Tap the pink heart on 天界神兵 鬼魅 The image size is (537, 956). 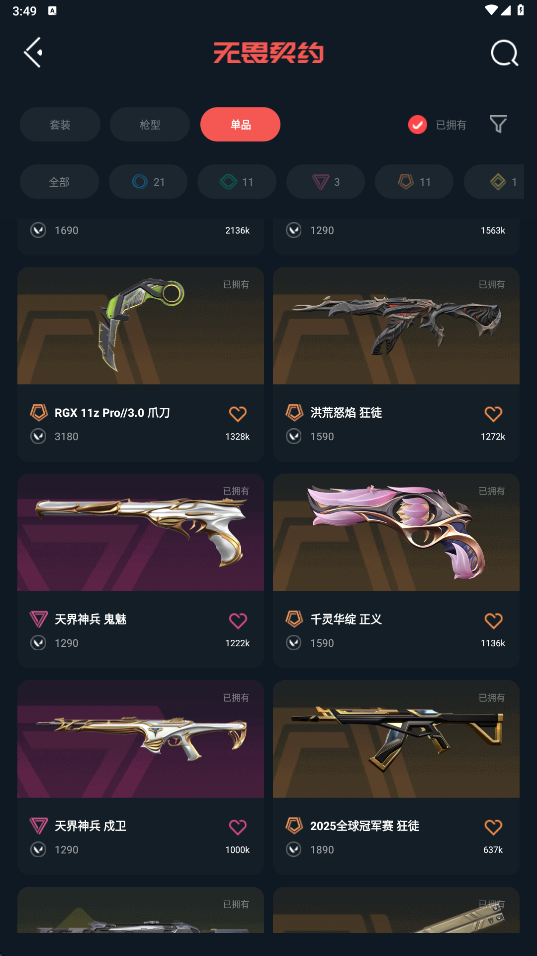click(x=238, y=621)
